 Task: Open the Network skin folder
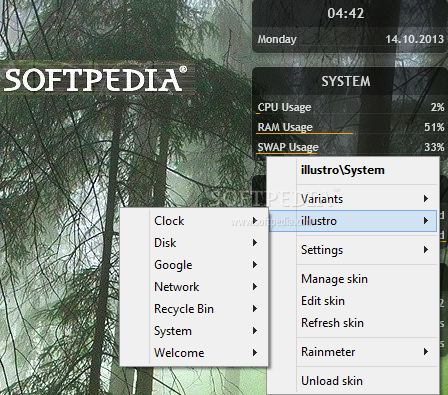tap(194, 287)
